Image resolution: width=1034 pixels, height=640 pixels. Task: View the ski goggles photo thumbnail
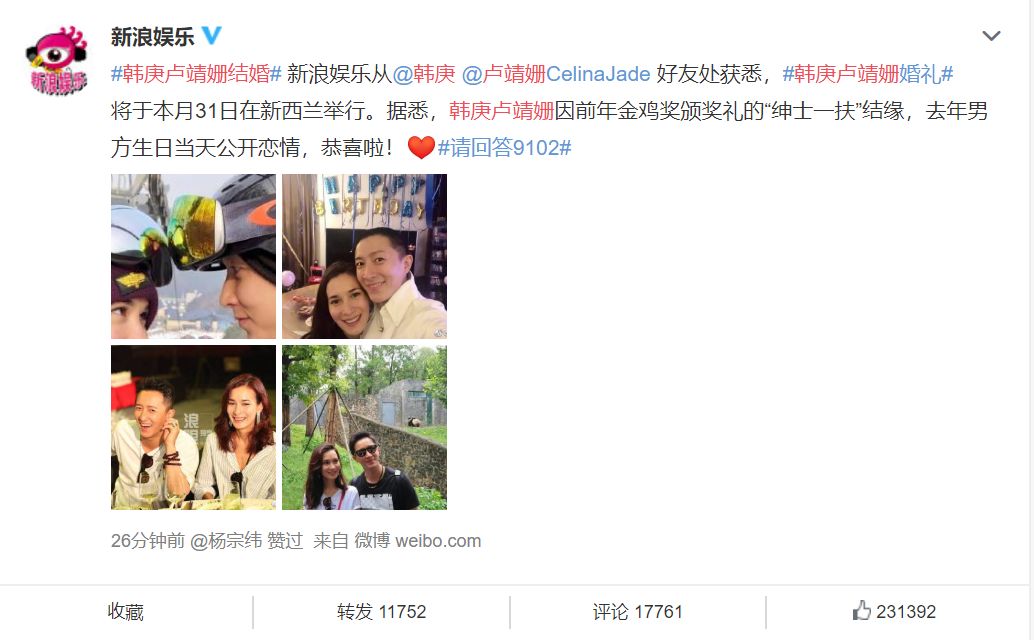point(193,256)
